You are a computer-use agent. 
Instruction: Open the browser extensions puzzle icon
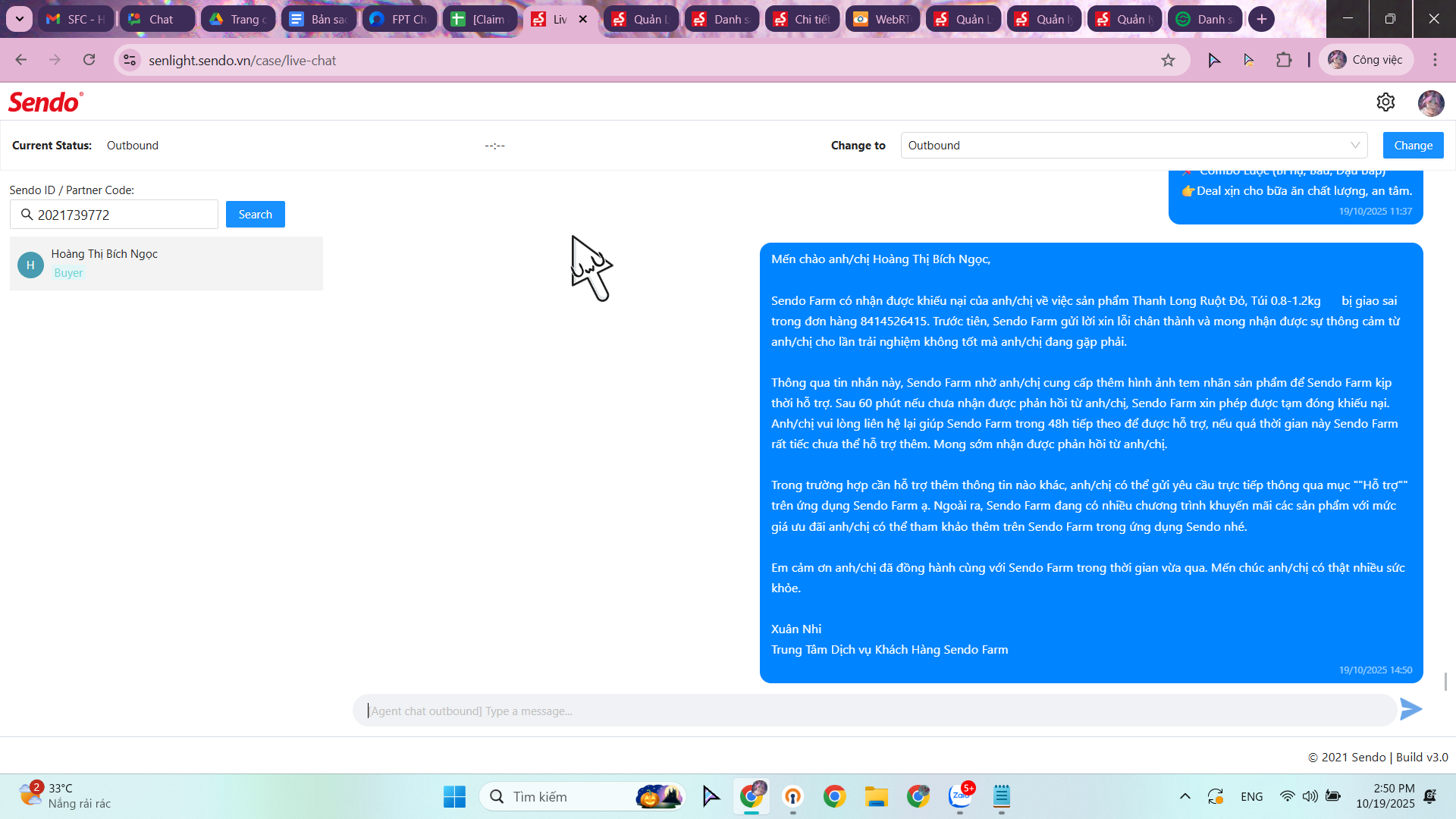[x=1284, y=60]
